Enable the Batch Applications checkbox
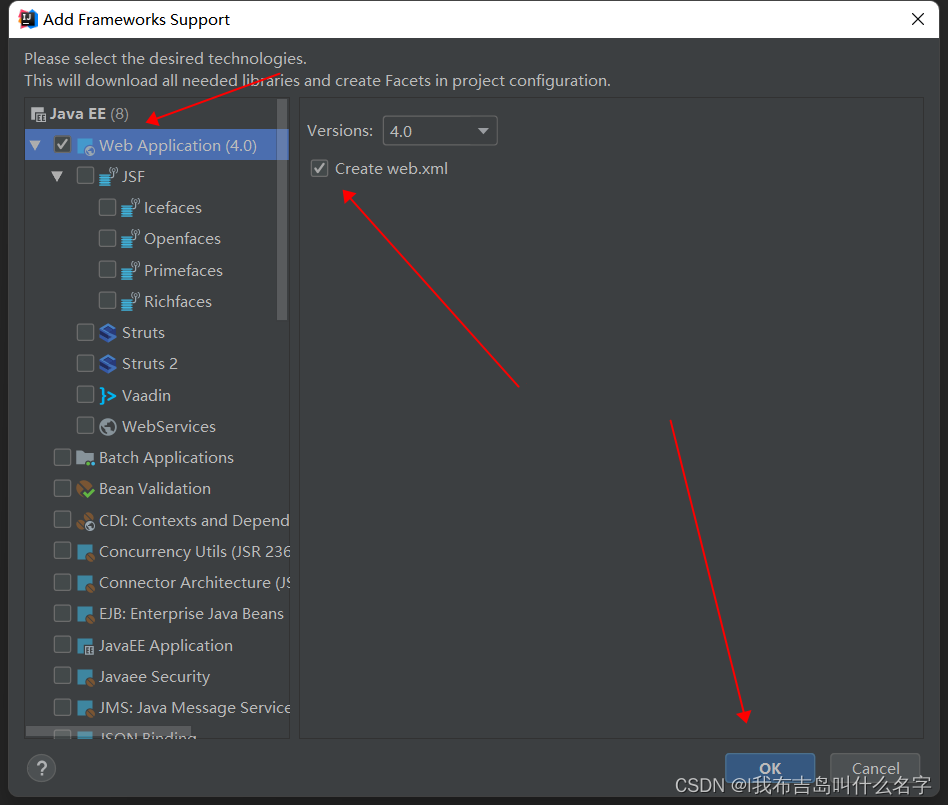The image size is (948, 805). [x=62, y=457]
